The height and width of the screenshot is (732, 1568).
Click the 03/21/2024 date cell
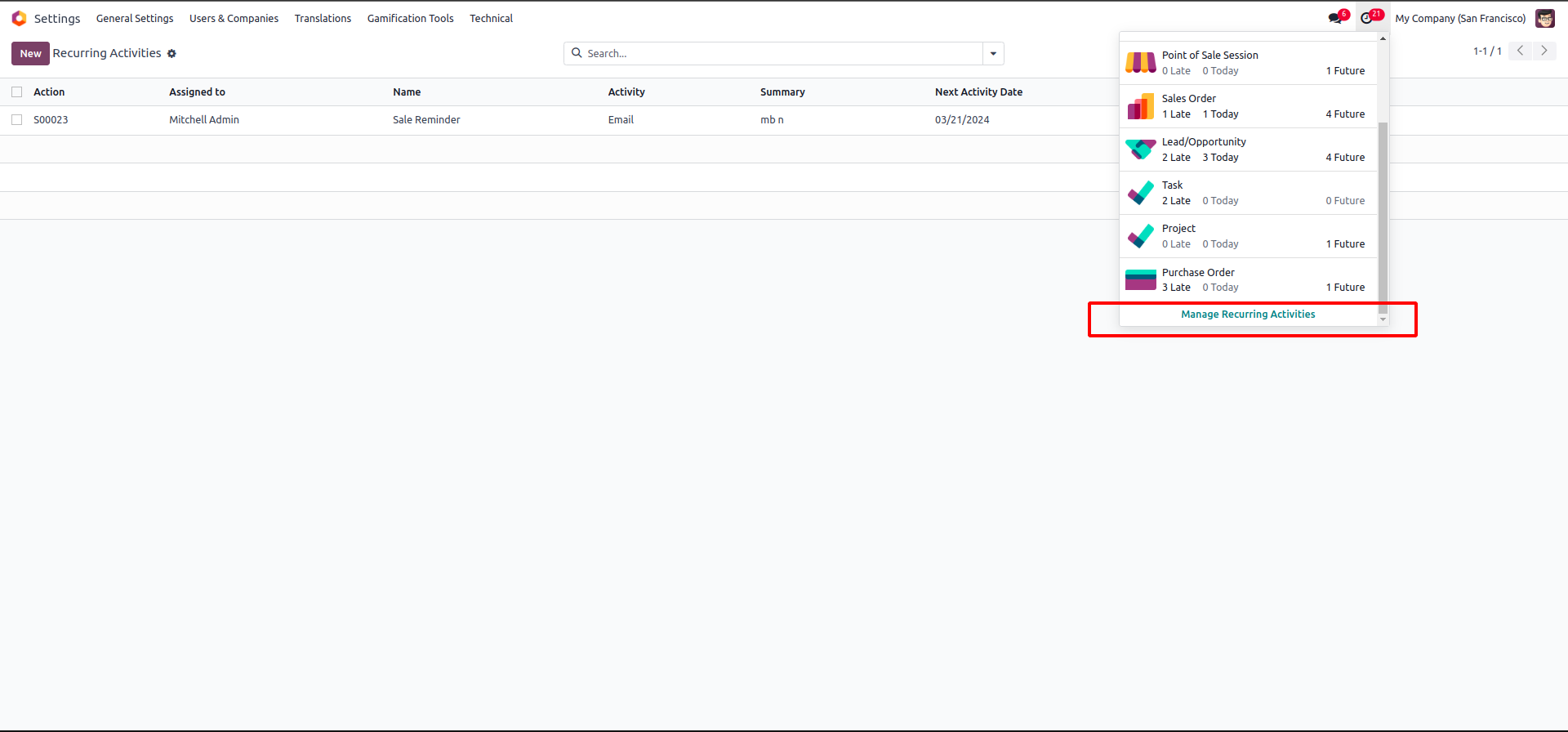(962, 120)
